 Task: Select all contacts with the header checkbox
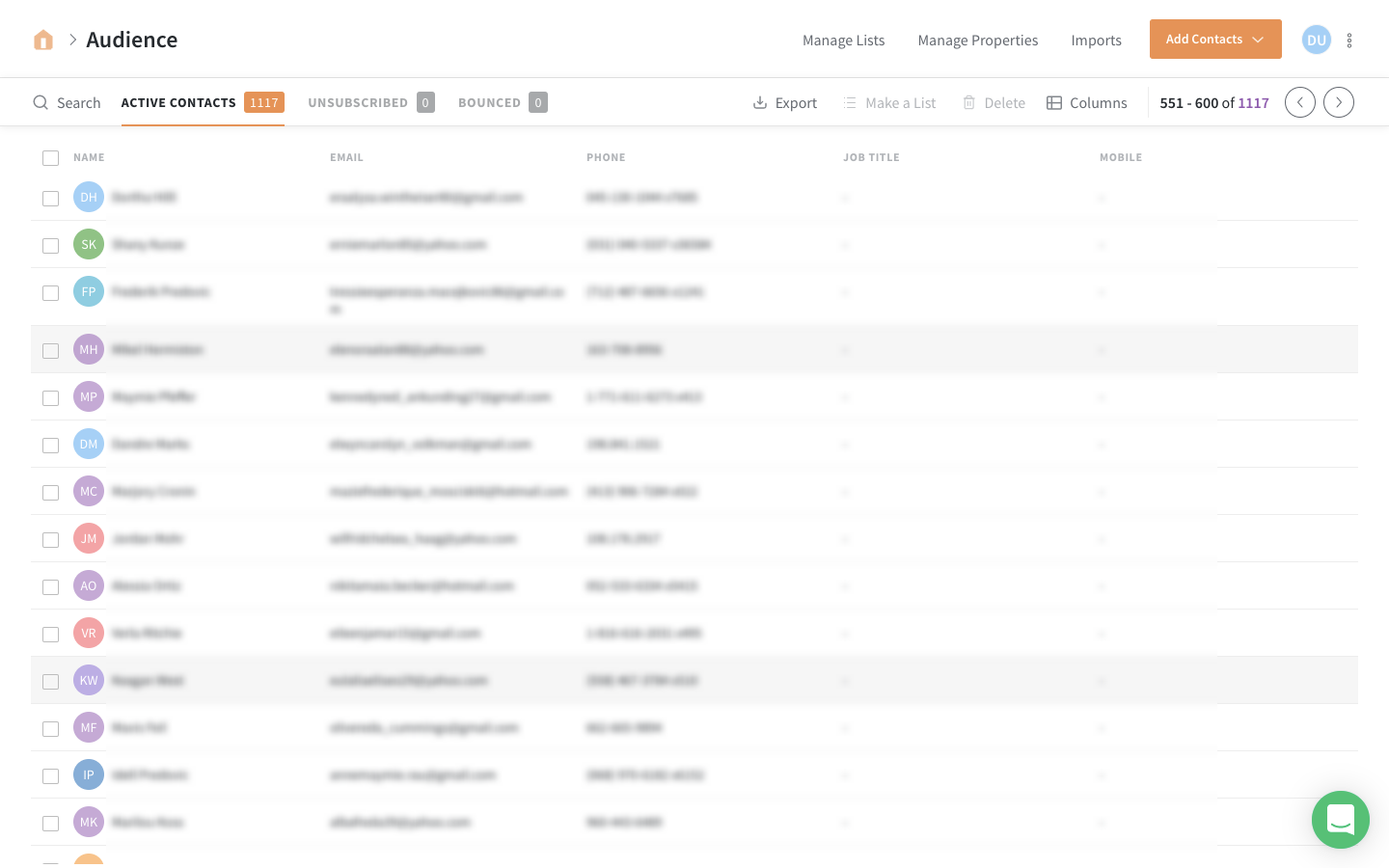tap(50, 157)
